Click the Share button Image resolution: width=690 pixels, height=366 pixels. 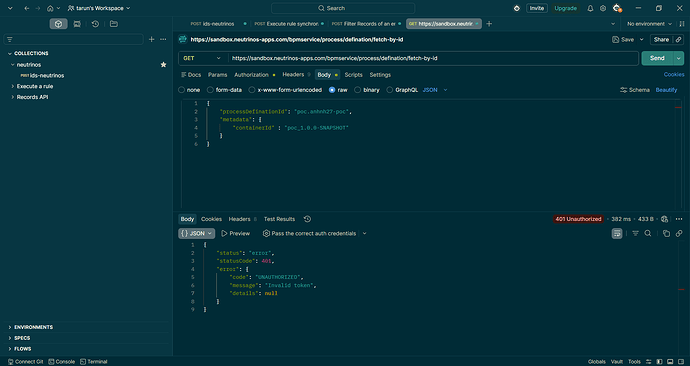(x=661, y=39)
